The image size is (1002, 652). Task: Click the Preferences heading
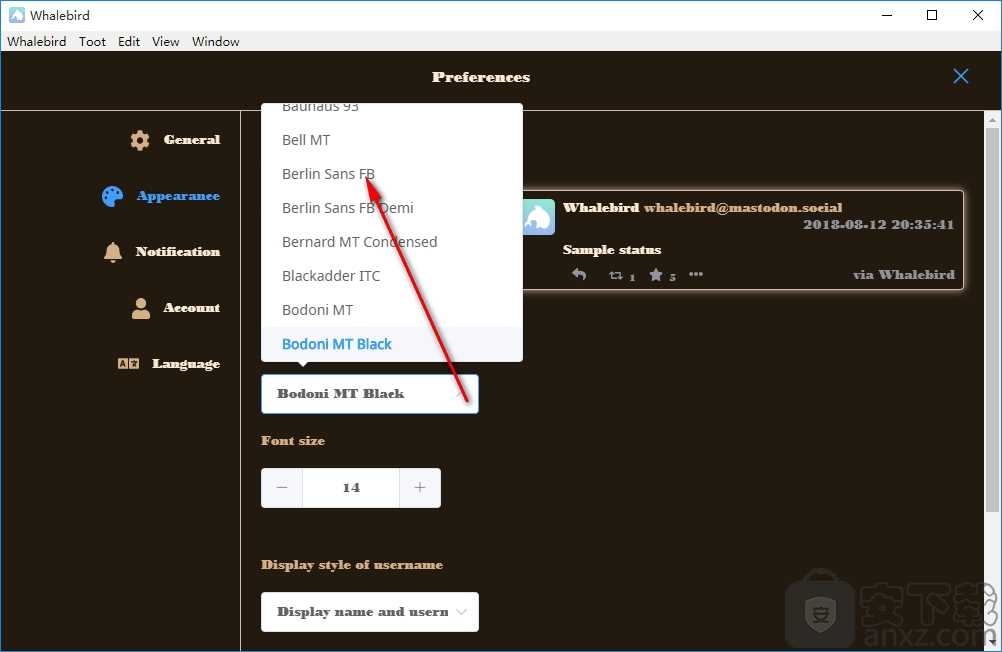(x=481, y=77)
